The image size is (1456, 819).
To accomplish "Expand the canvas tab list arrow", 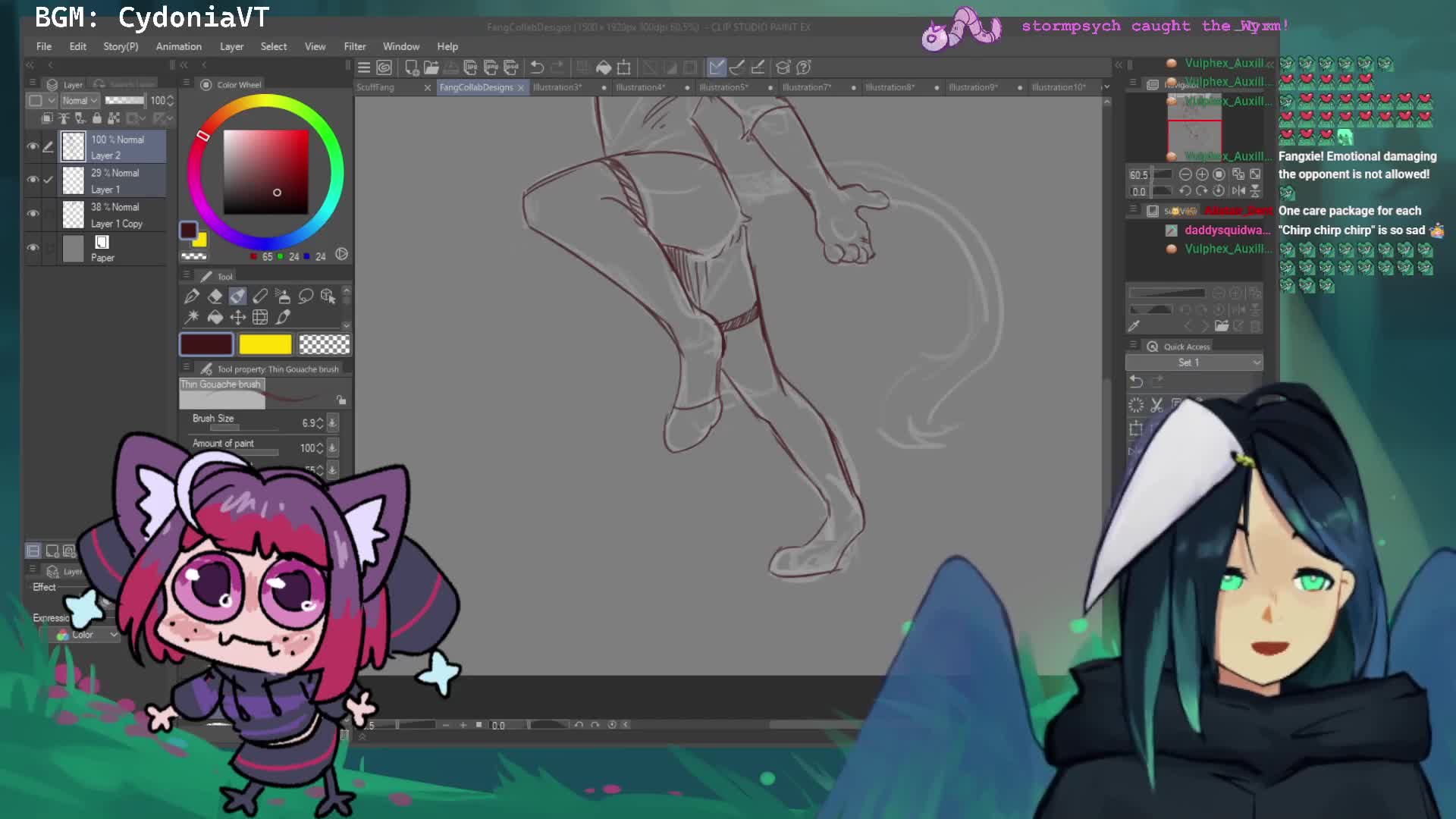I will tap(1106, 87).
